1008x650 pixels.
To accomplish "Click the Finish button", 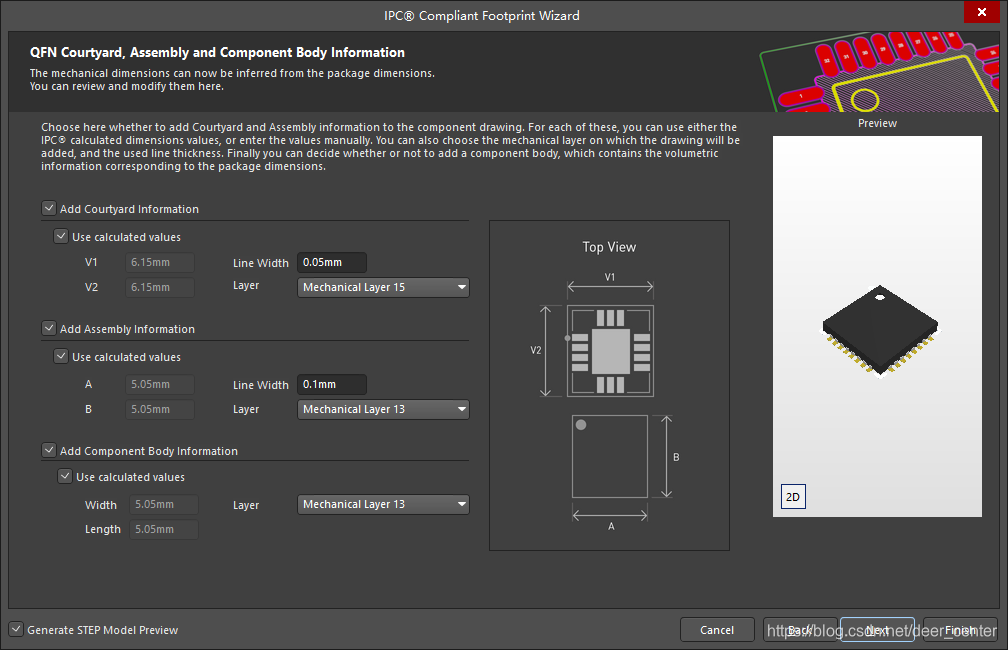I will pos(957,630).
